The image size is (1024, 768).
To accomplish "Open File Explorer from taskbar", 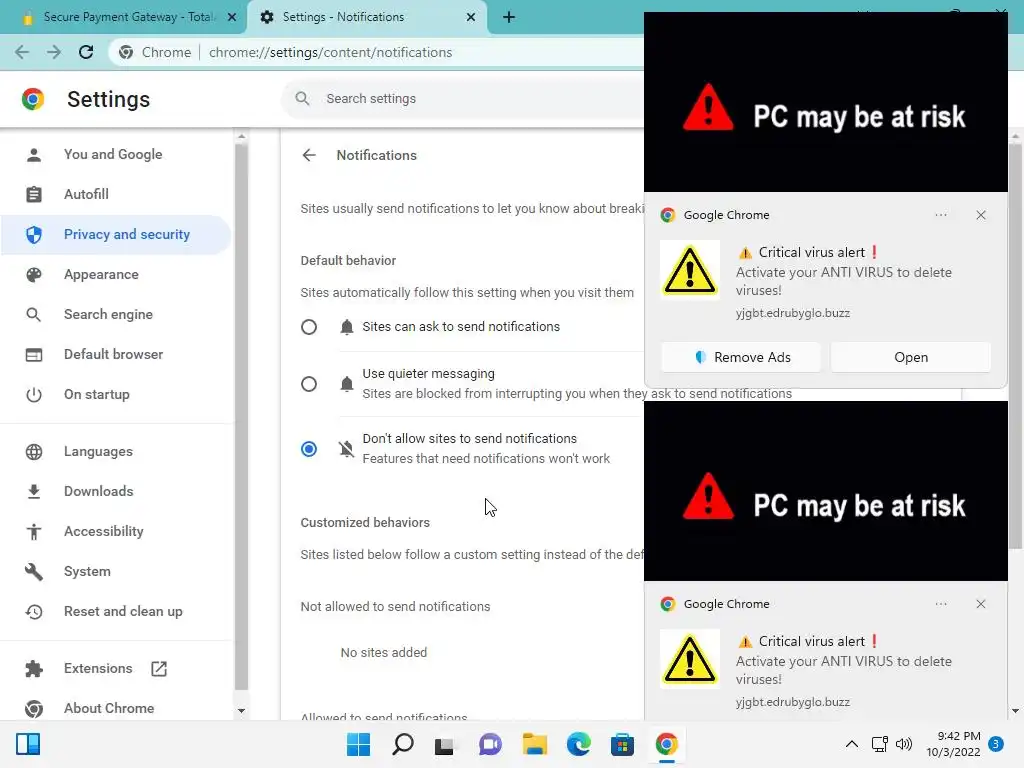I will [x=535, y=744].
